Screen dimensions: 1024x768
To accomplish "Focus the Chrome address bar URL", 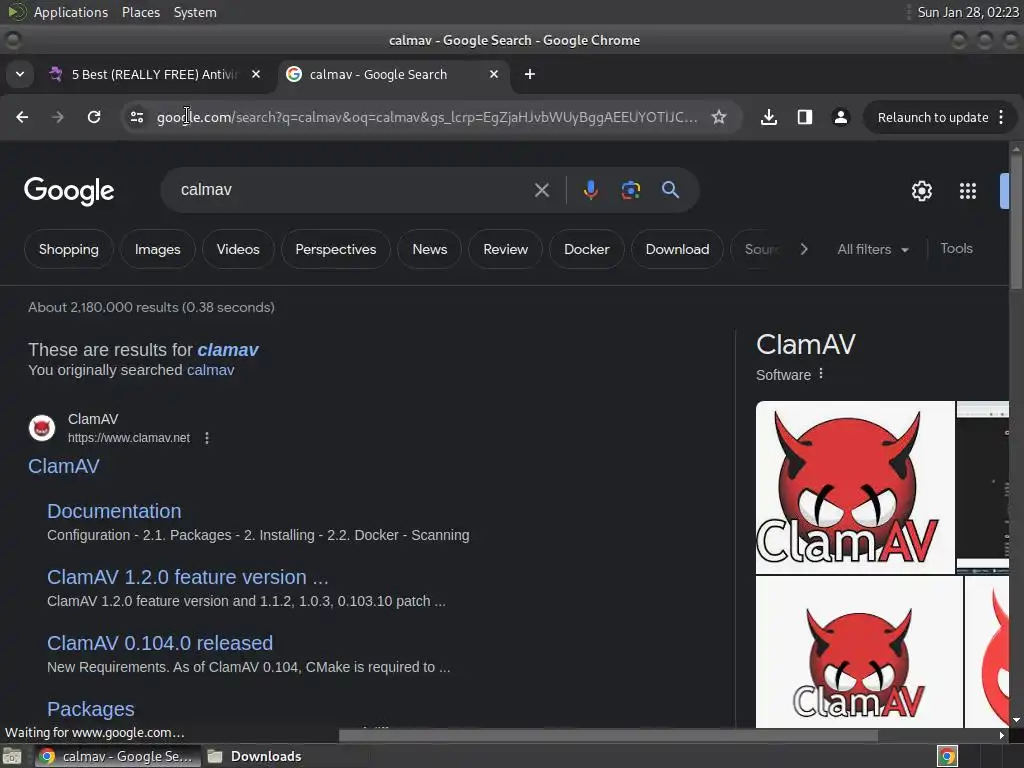I will [427, 118].
